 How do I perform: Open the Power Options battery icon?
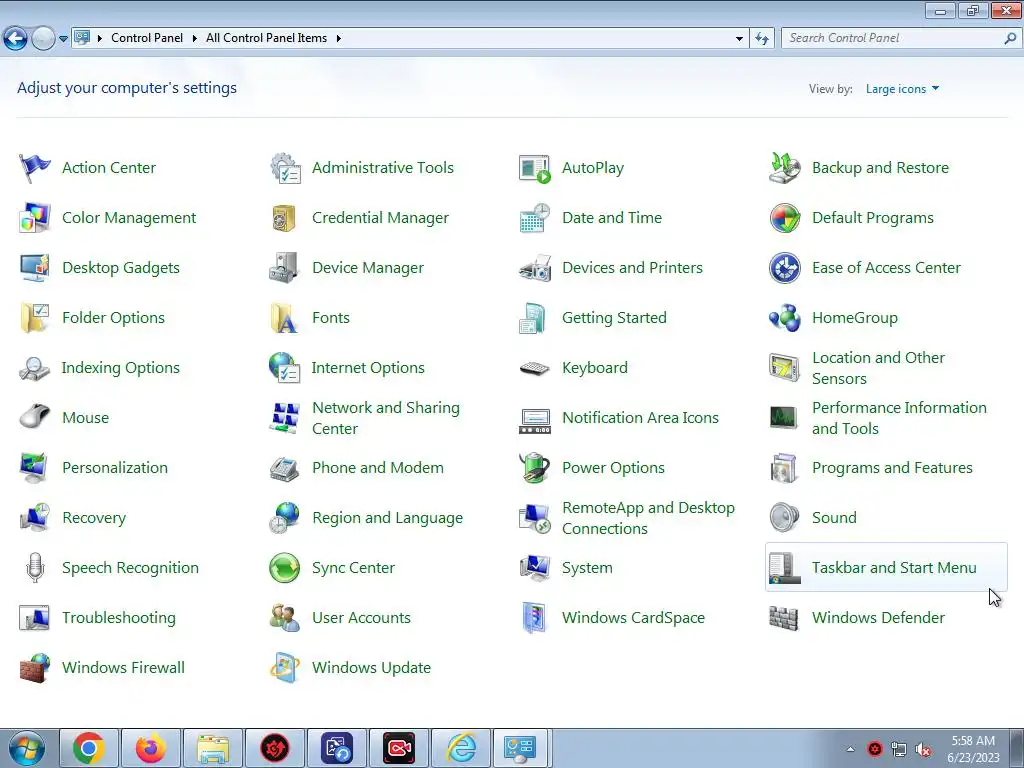click(x=535, y=468)
